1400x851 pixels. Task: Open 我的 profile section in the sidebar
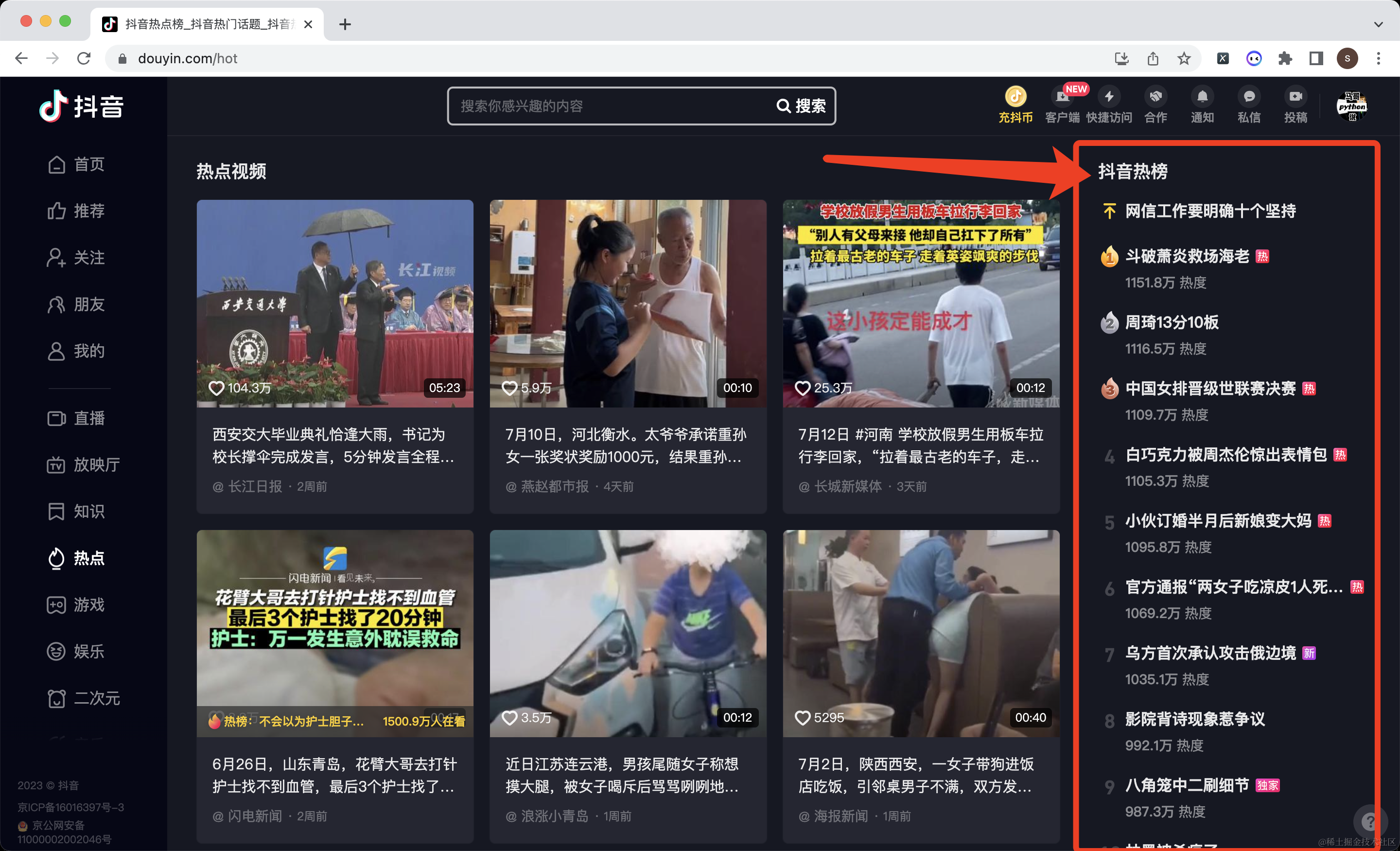(76, 351)
